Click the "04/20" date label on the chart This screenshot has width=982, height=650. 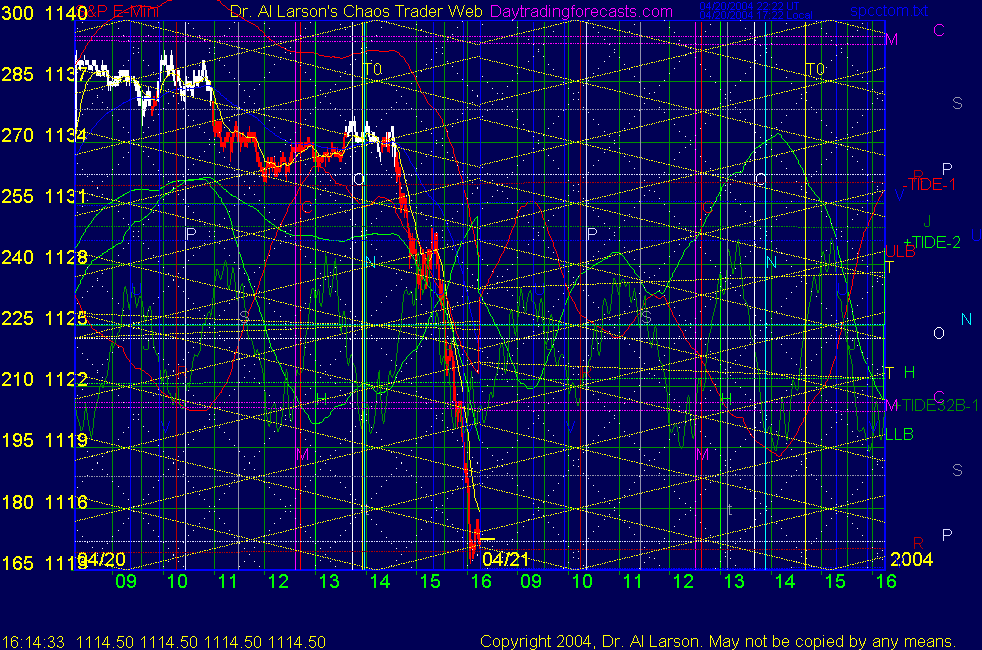[101, 559]
